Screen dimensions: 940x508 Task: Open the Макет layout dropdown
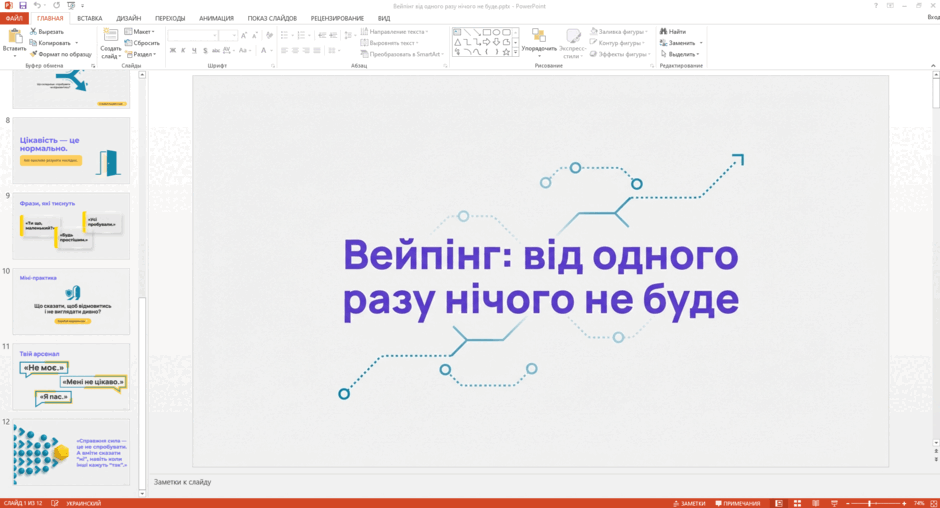click(140, 31)
